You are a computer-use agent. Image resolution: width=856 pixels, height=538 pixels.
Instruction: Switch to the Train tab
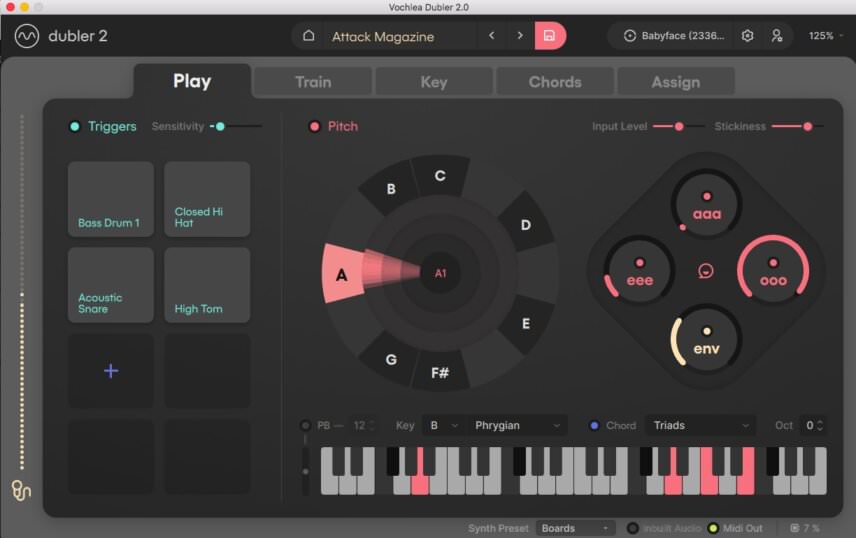[313, 82]
